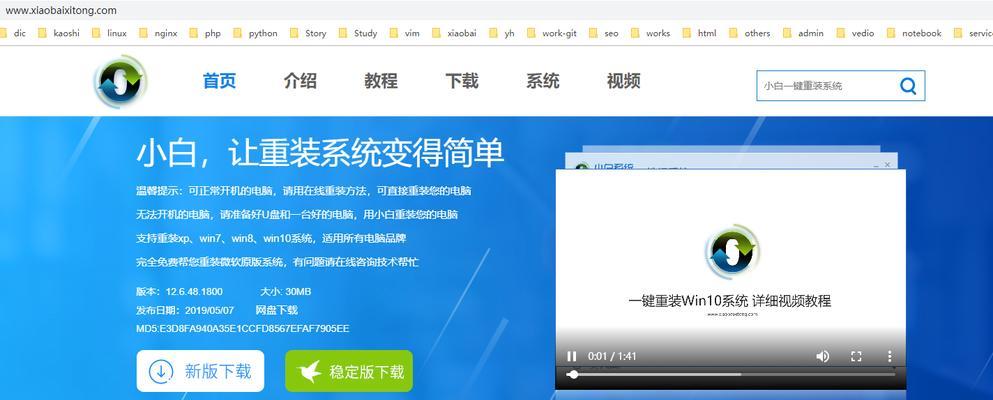This screenshot has height=400, width=993.
Task: Click the 新版下载 button
Action: pos(200,371)
